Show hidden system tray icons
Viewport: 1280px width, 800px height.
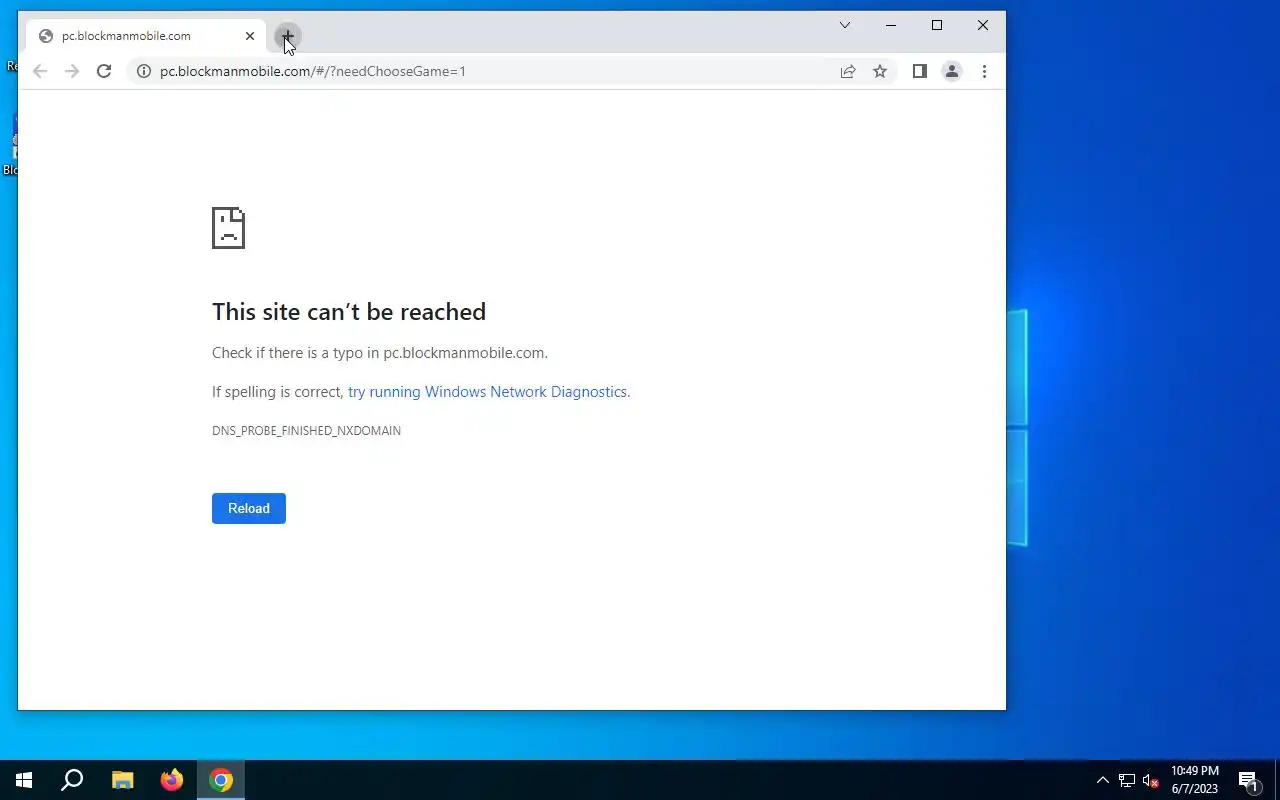(1103, 780)
